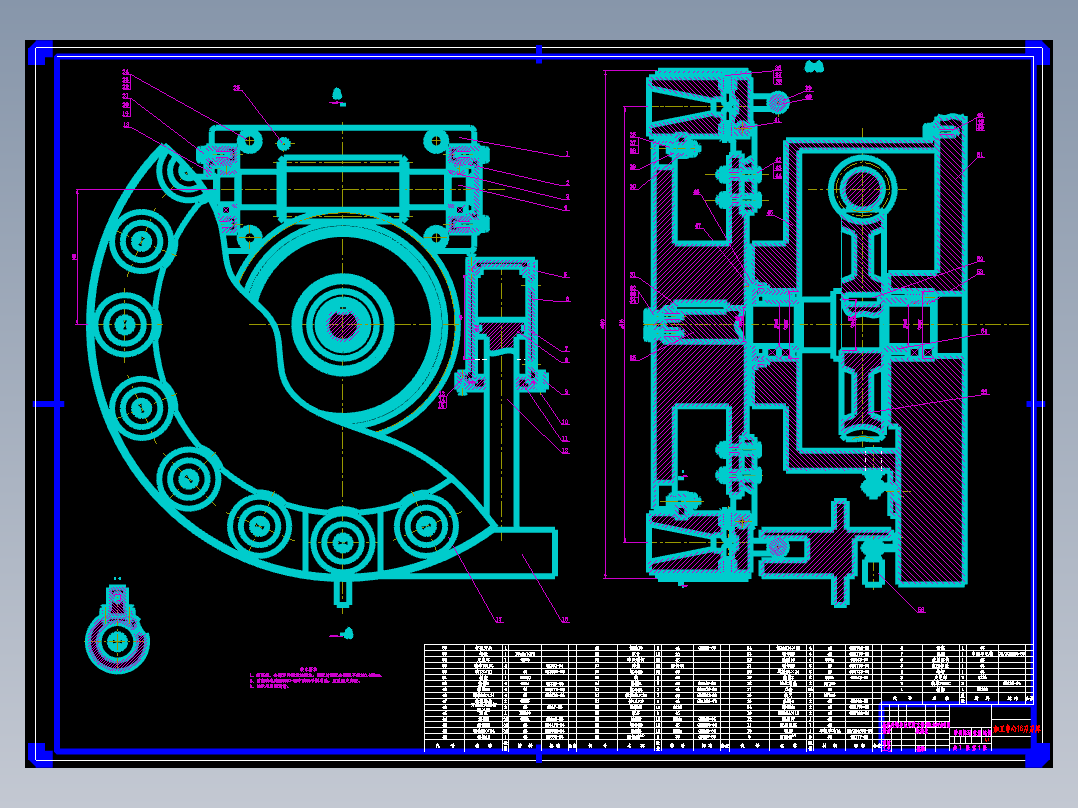
Task: Select part balloon number 17 label
Action: [498, 620]
